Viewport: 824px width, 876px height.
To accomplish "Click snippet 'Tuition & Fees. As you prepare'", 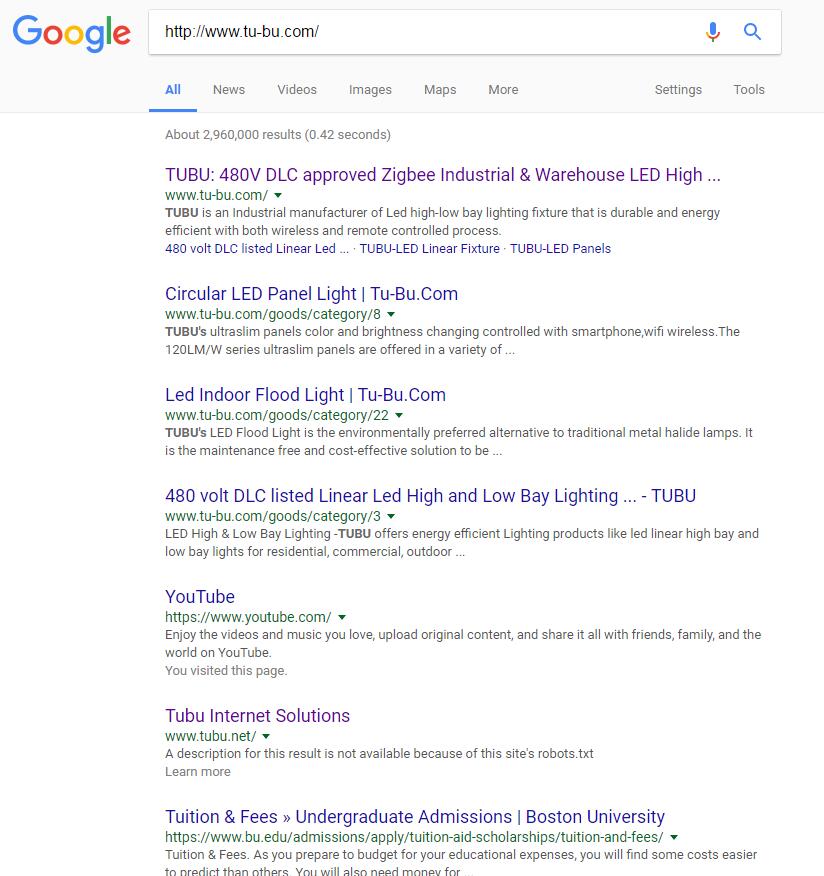I will (x=461, y=862).
